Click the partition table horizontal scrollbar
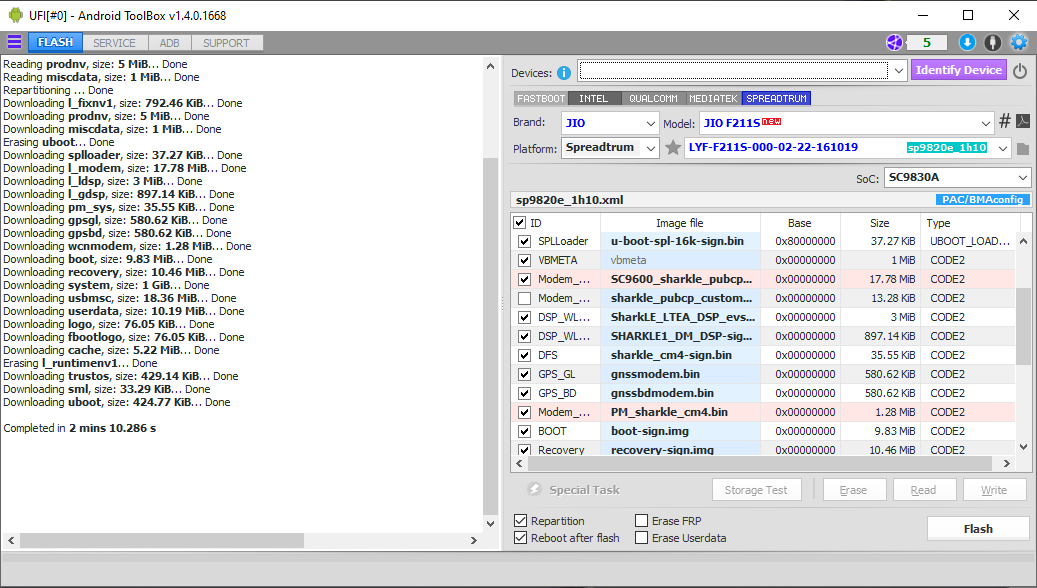The width and height of the screenshot is (1037, 588). pos(759,464)
